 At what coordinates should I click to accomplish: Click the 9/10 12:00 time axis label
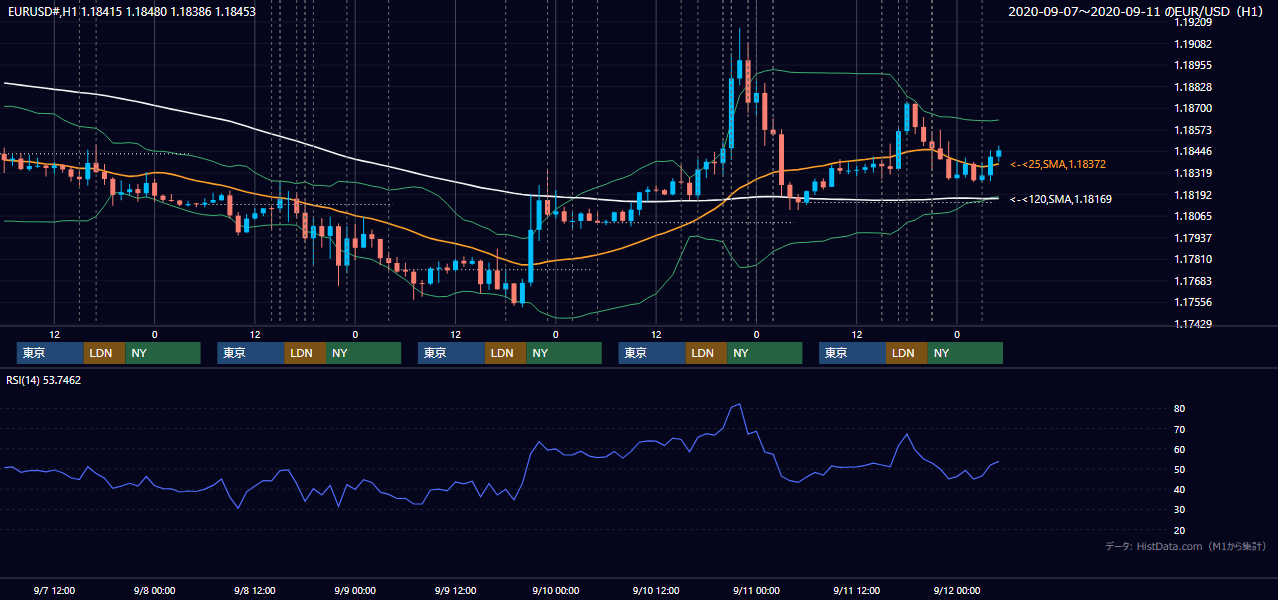click(x=656, y=590)
